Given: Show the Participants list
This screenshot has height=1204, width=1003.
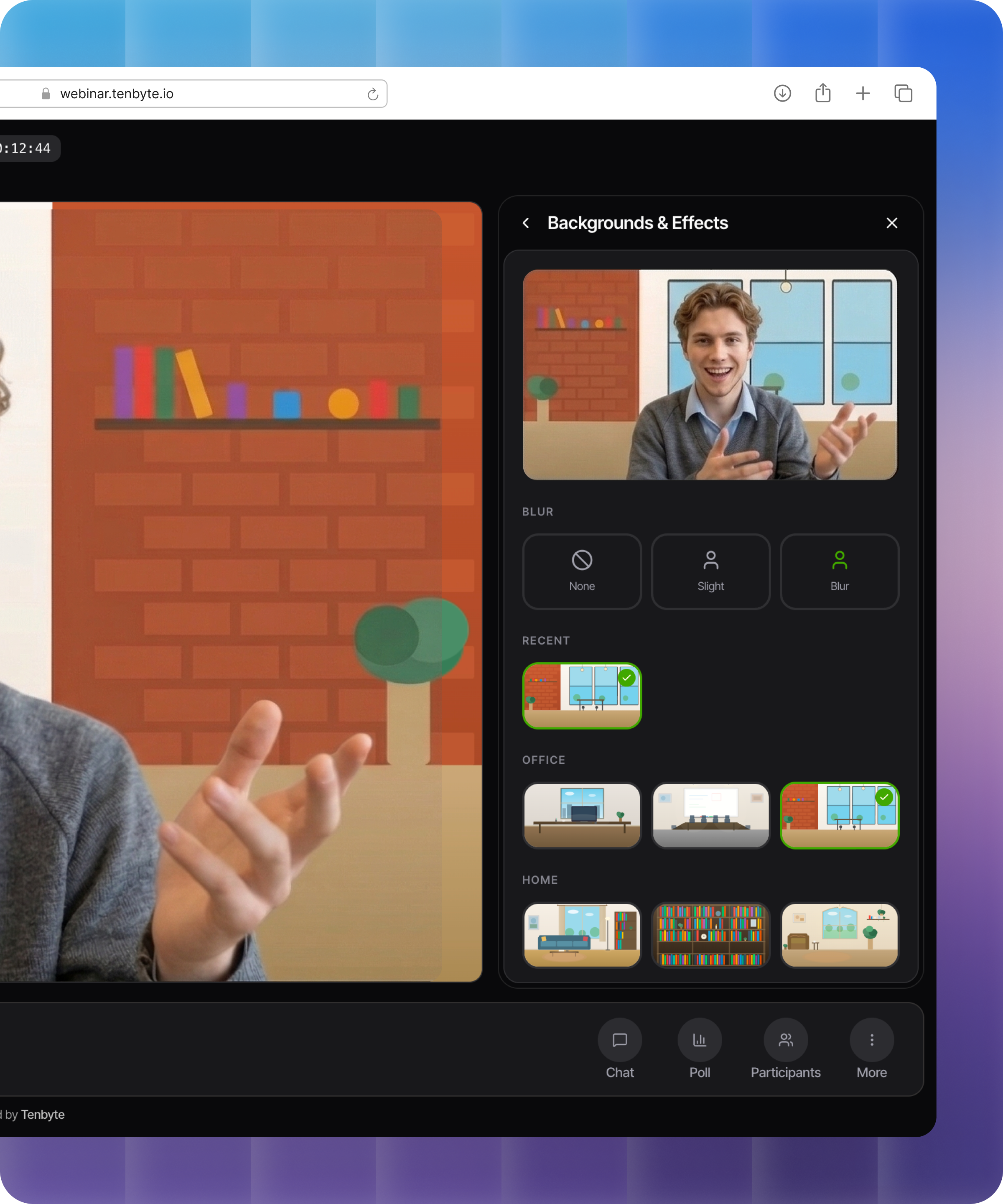Looking at the screenshot, I should [x=785, y=1040].
